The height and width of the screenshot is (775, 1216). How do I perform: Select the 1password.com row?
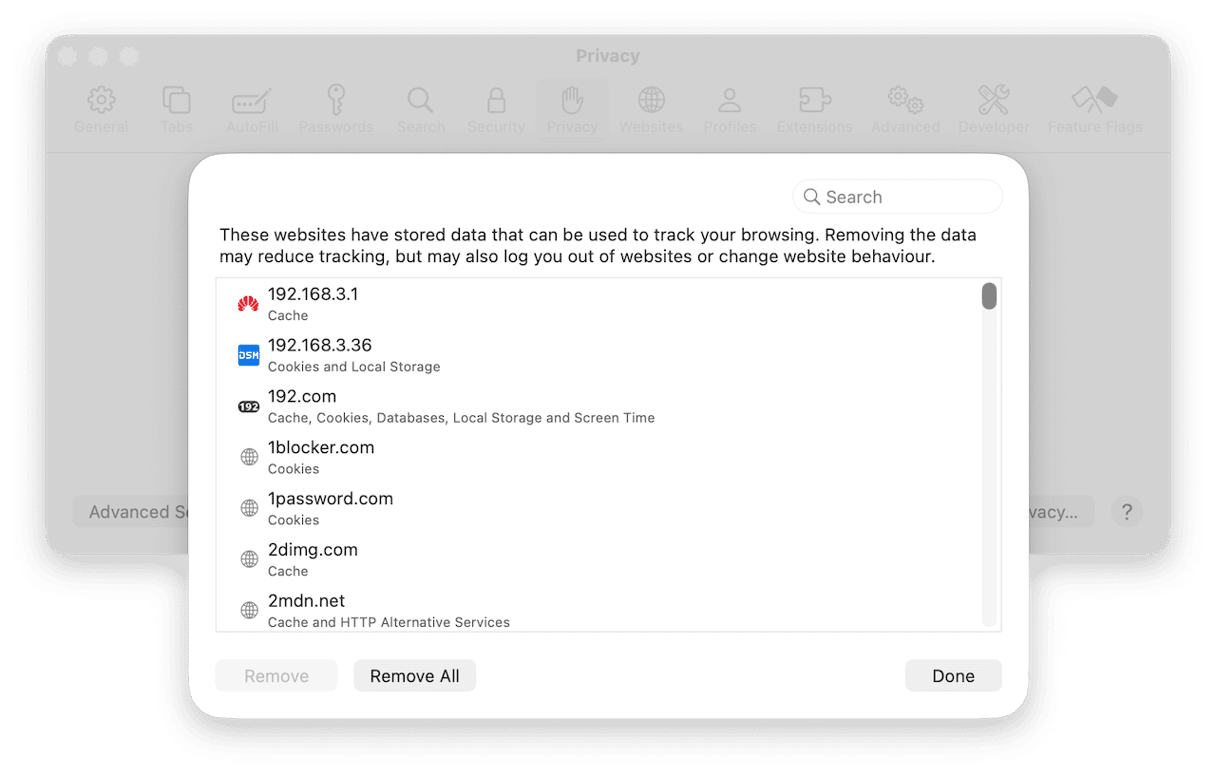(600, 508)
